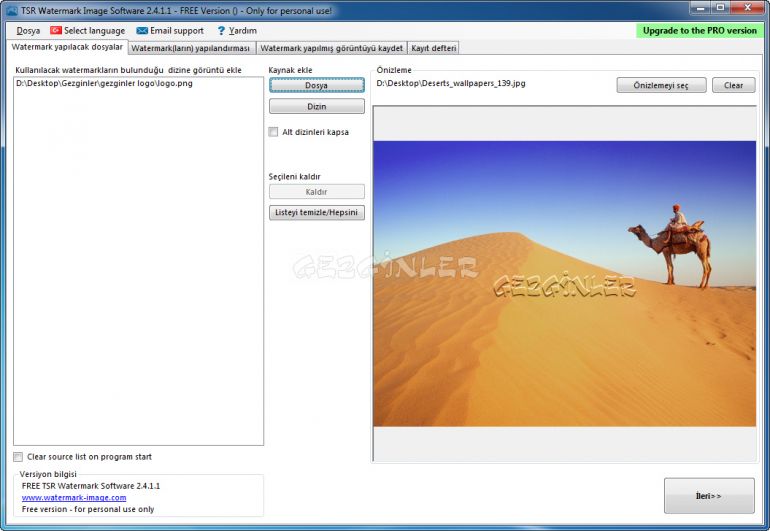Image resolution: width=770 pixels, height=531 pixels.
Task: Proceed with the İleri>> button
Action: 708,496
